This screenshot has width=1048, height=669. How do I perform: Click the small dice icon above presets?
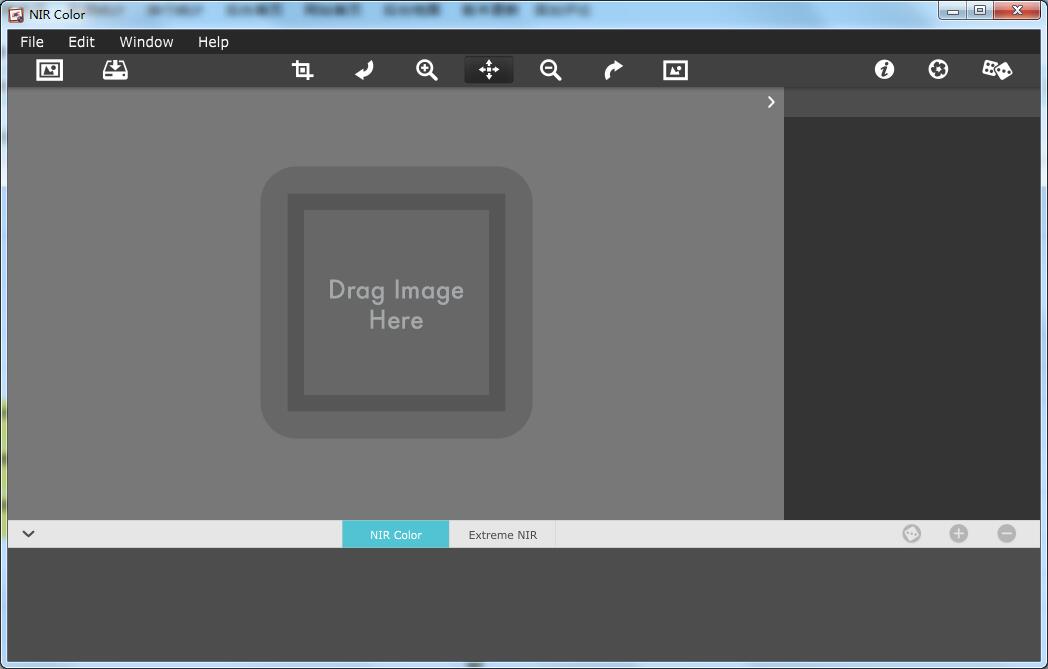[911, 533]
